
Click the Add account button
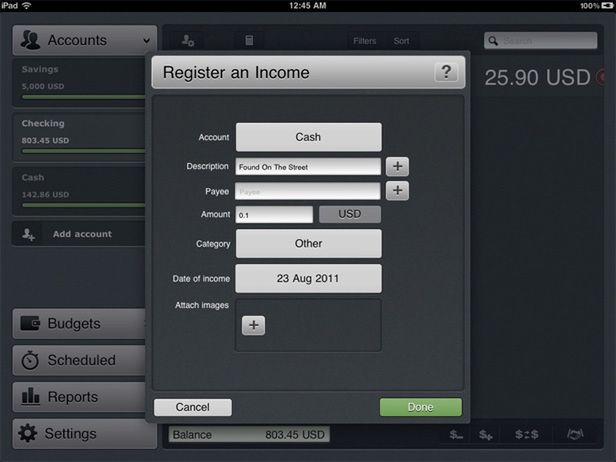(x=79, y=234)
